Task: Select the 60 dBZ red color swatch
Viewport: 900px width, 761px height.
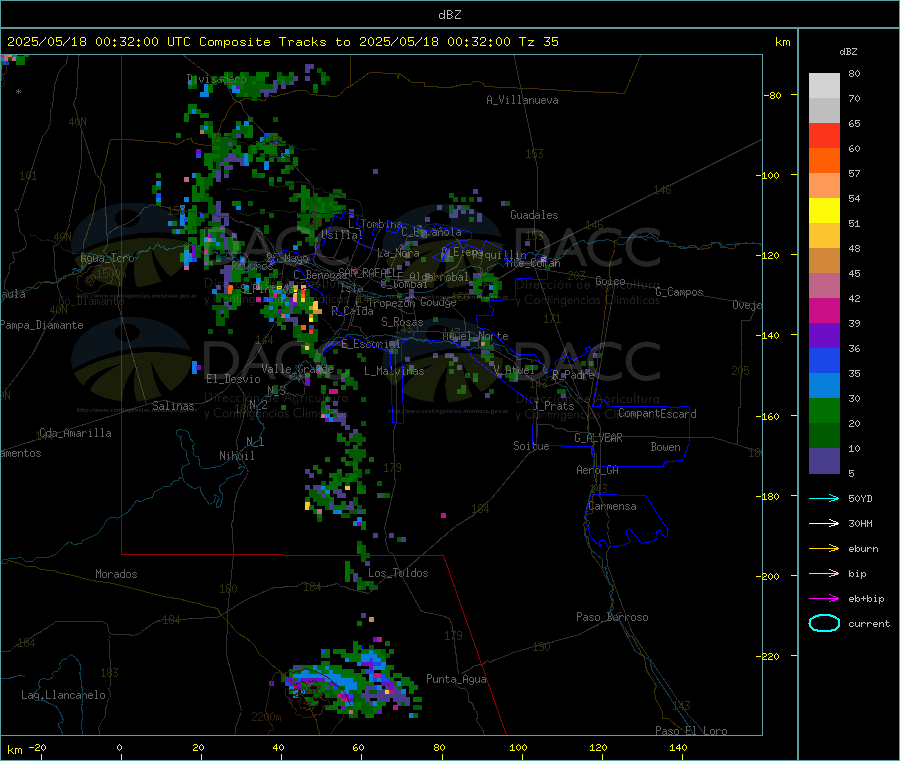Action: pyautogui.click(x=824, y=135)
